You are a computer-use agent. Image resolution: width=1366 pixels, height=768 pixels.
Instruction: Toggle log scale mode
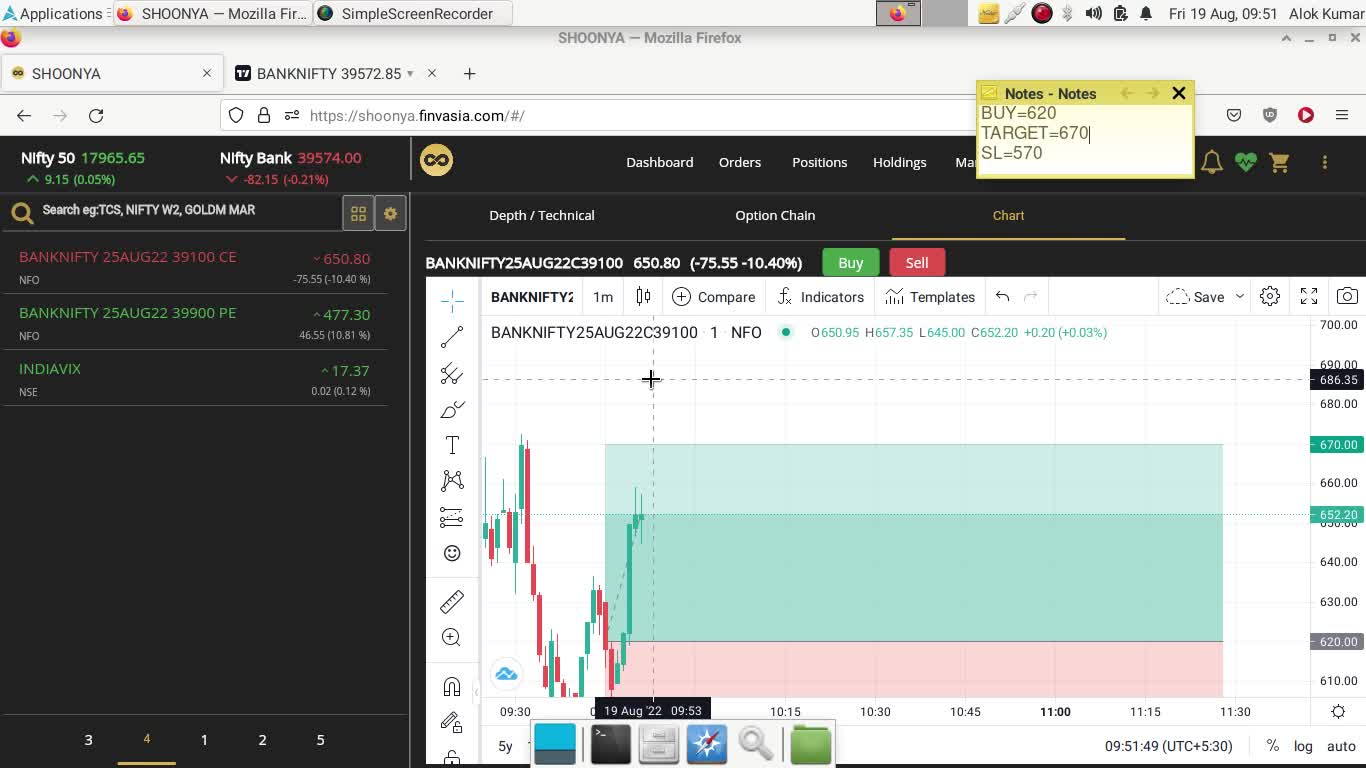pos(1303,746)
